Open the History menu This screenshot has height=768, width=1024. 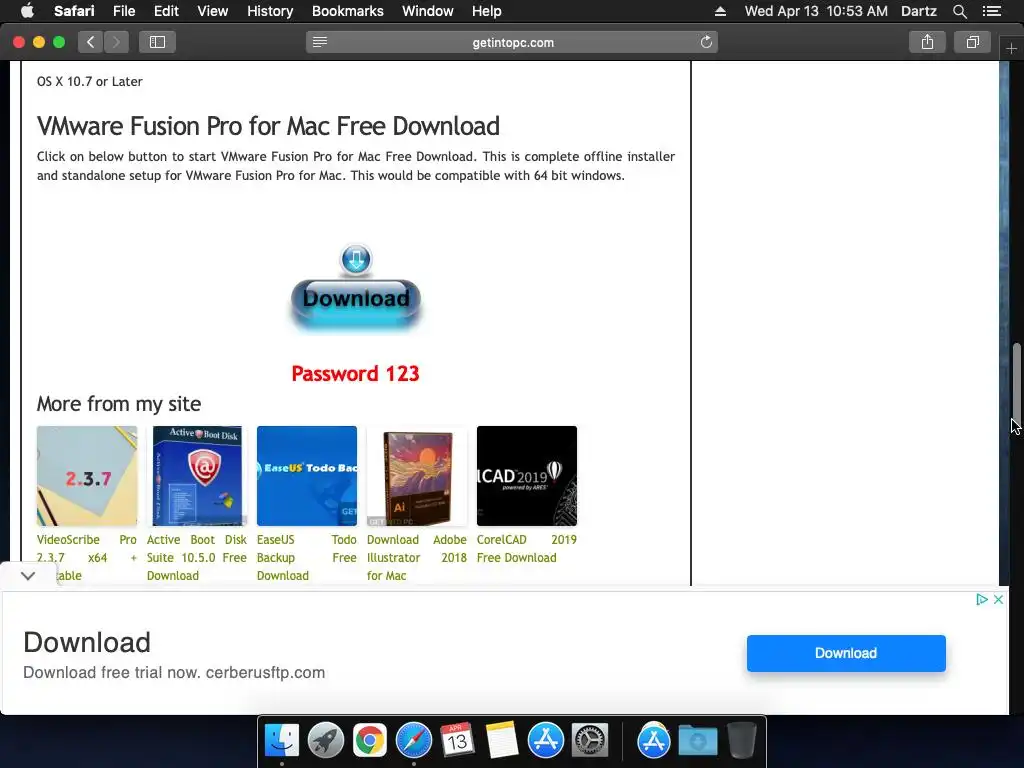(270, 11)
